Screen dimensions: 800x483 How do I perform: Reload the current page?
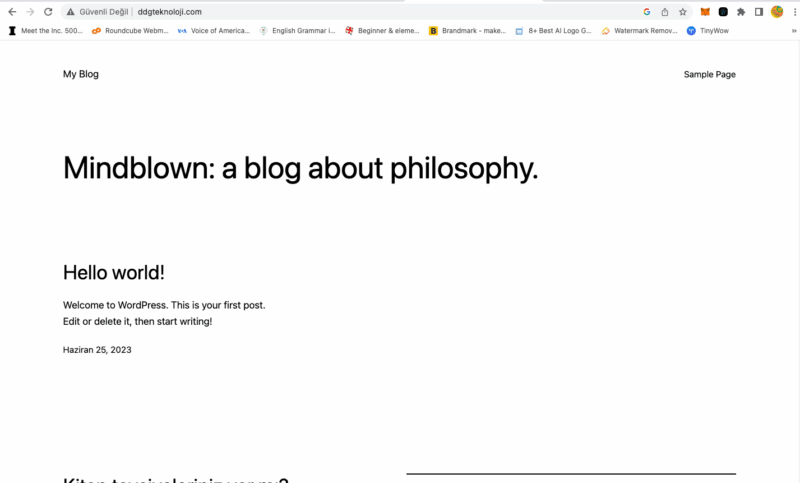47,12
